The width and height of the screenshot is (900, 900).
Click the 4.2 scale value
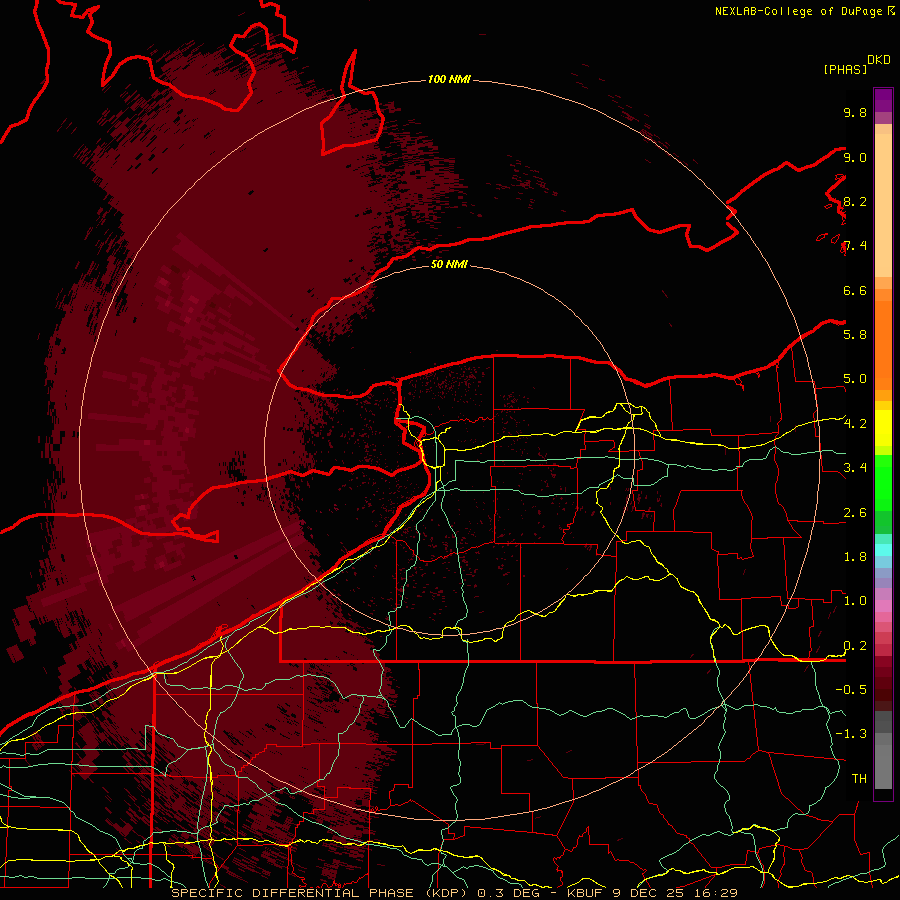[855, 424]
